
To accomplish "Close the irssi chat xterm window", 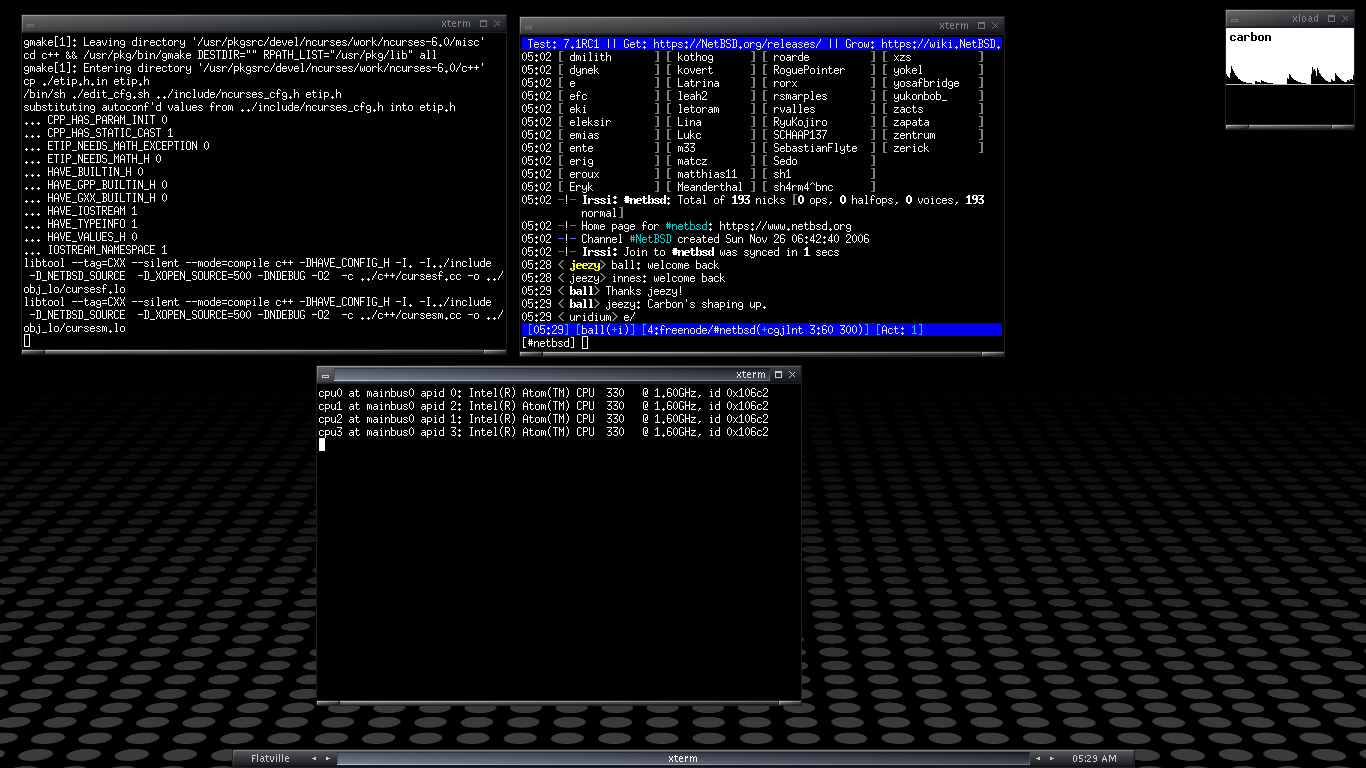I will click(x=996, y=25).
